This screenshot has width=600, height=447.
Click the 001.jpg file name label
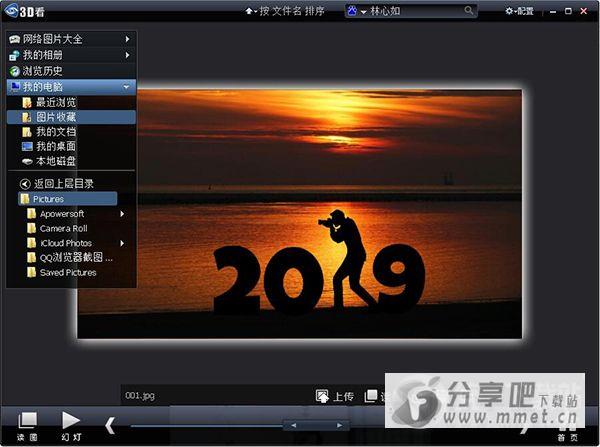pyautogui.click(x=140, y=396)
